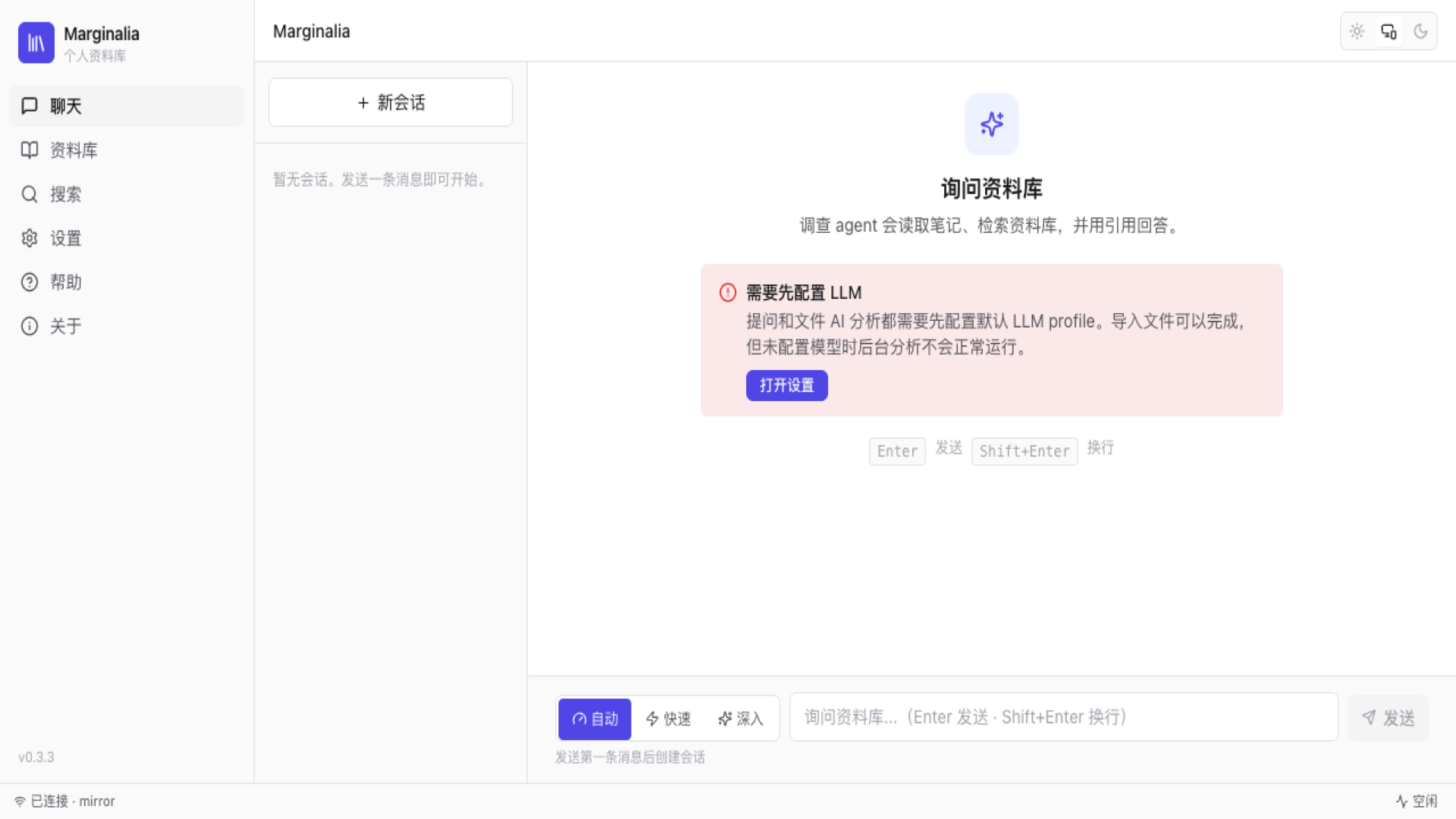Click the activity pulse icon beside 空闲
Screen dimensions: 1456x819
point(1402,802)
